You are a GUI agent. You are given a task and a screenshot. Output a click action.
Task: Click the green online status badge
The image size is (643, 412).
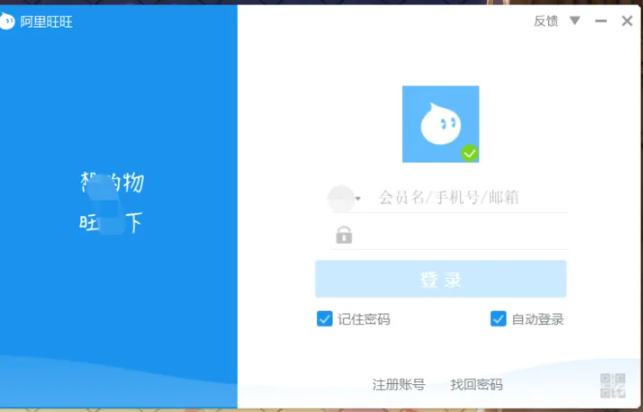(x=470, y=153)
